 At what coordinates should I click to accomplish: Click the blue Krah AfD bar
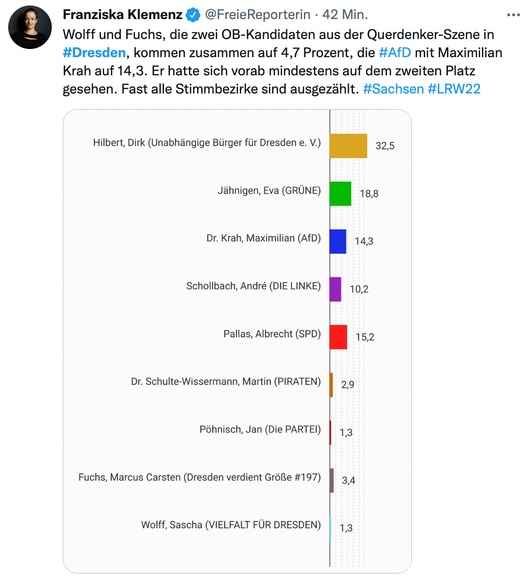coord(338,242)
